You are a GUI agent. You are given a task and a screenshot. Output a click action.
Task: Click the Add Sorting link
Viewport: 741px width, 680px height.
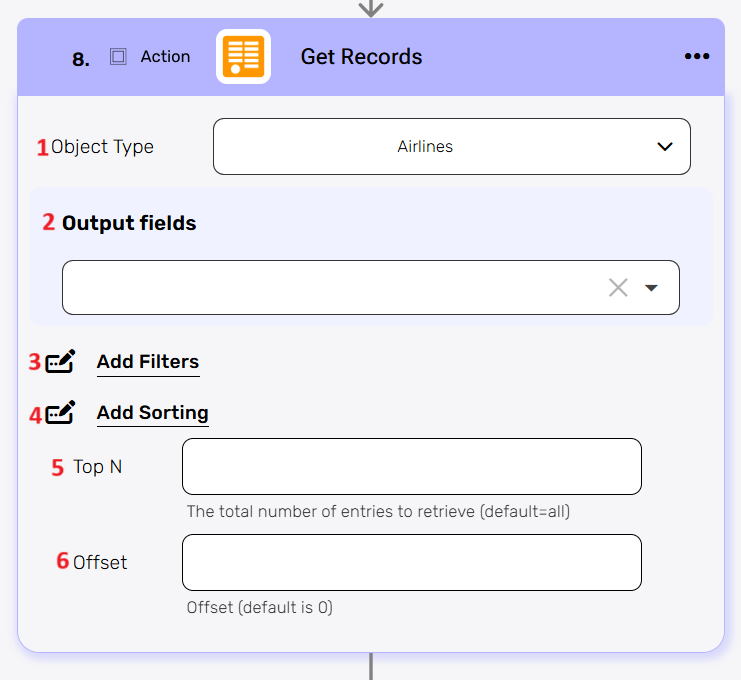153,413
